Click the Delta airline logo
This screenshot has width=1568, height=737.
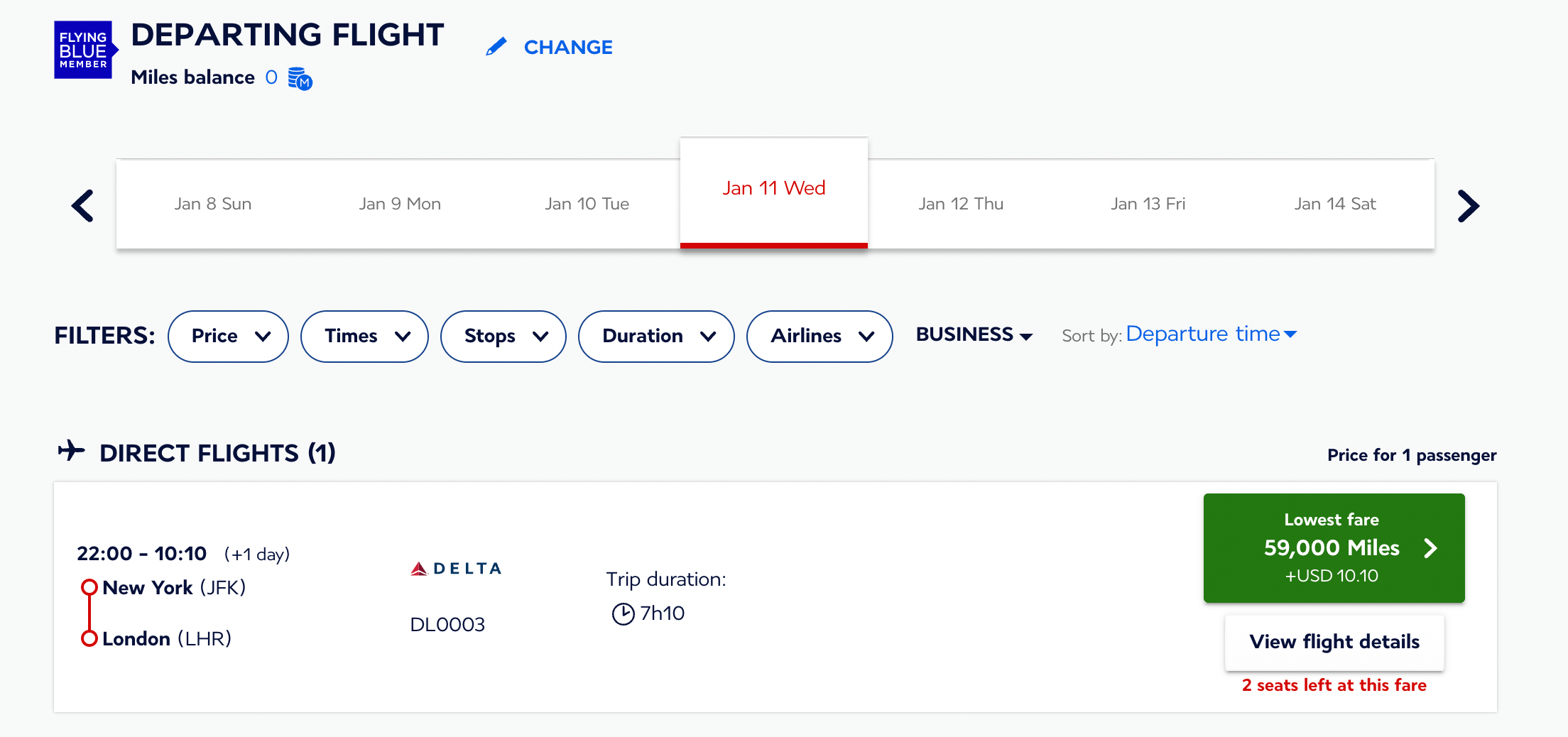[456, 569]
